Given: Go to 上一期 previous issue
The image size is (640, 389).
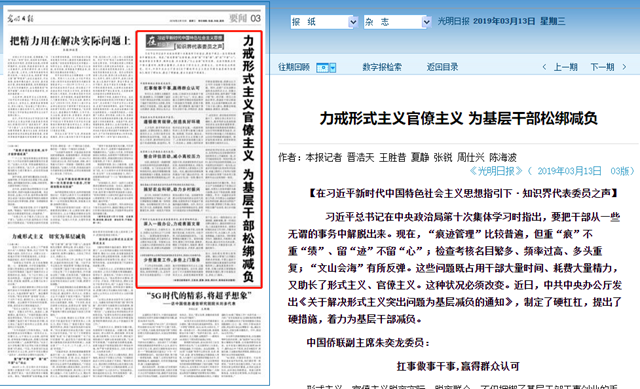Looking at the screenshot, I should 565,67.
